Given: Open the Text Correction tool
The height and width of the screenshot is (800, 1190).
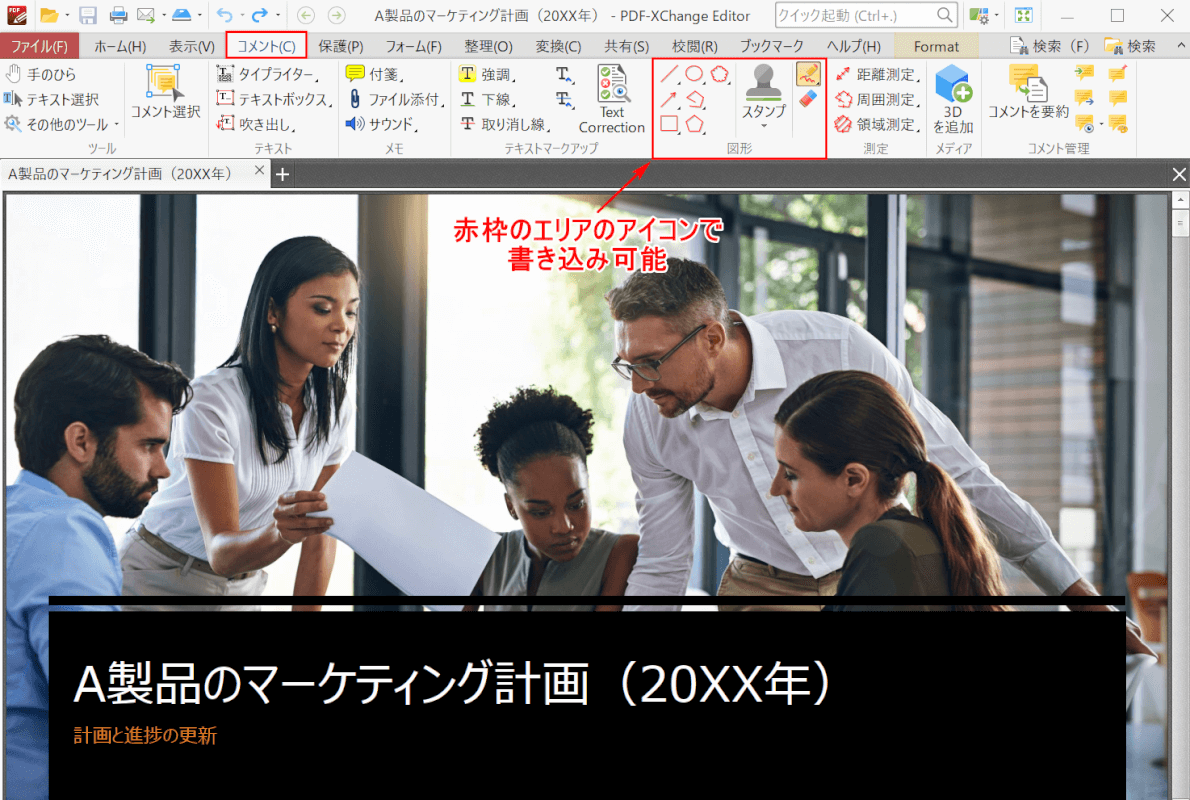Looking at the screenshot, I should click(612, 99).
